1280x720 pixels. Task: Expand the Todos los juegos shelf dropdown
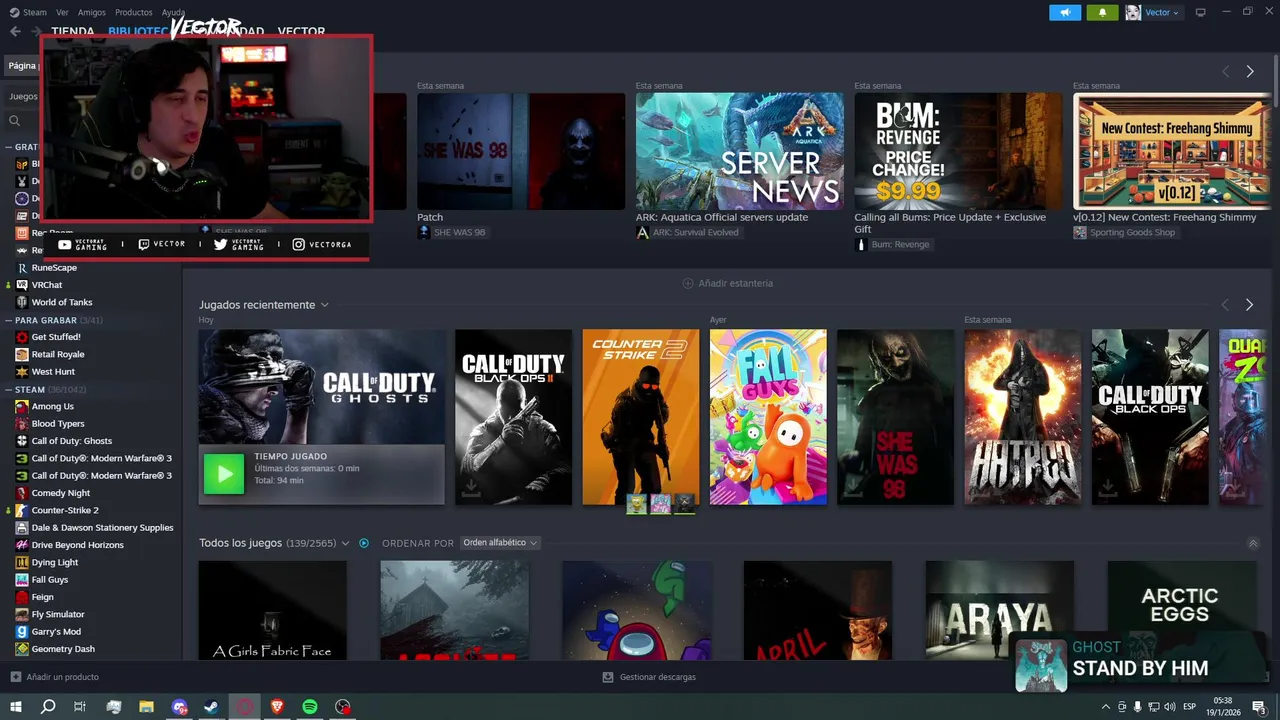tap(345, 543)
